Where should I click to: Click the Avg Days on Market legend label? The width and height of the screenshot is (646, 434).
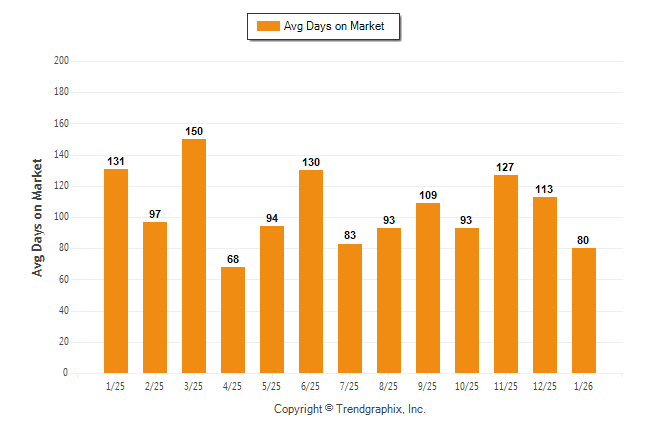pos(333,26)
